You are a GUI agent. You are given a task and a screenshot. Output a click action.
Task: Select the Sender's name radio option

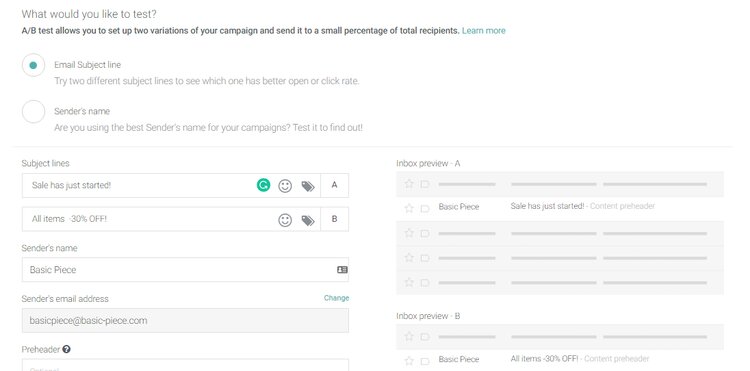click(x=33, y=111)
